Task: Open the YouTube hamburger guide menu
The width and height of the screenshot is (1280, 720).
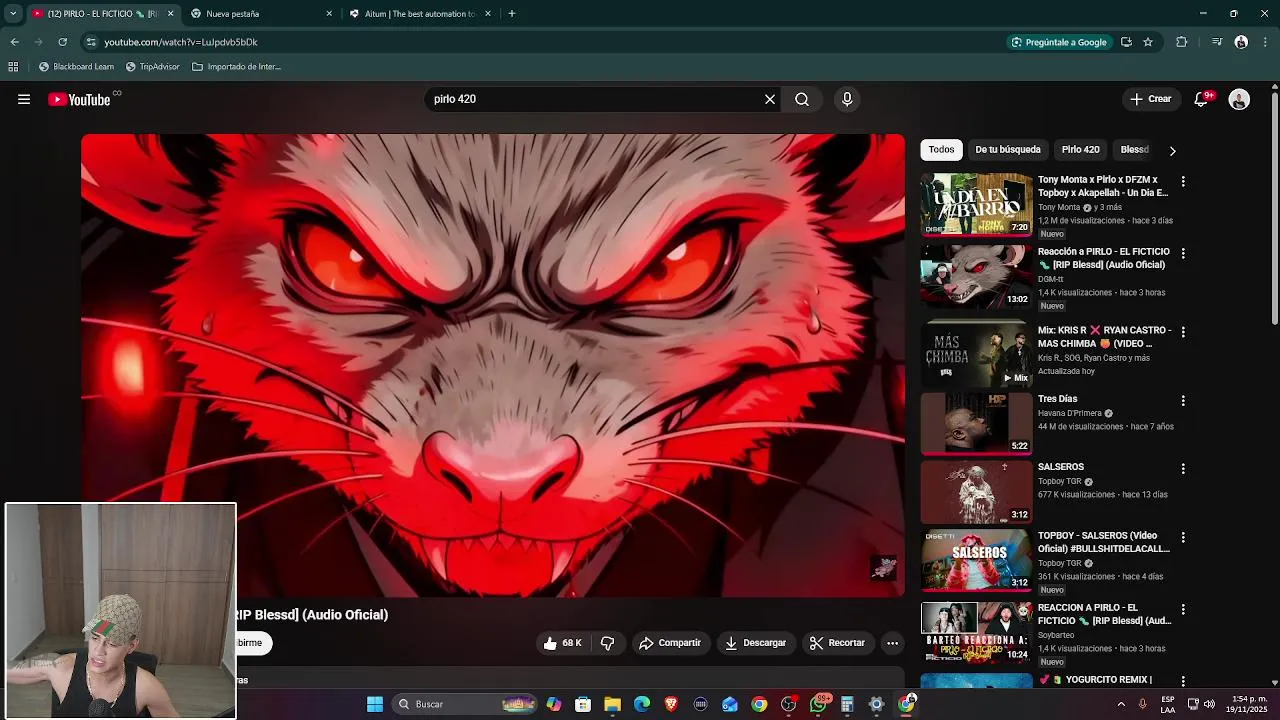Action: (24, 99)
